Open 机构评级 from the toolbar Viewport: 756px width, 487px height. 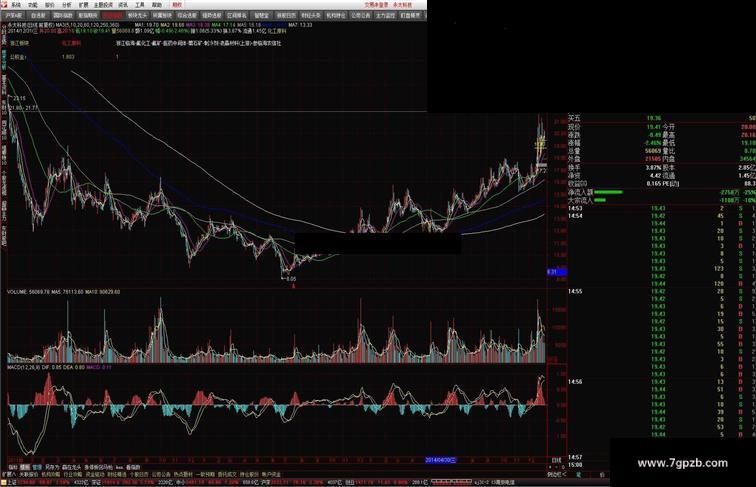(336, 15)
